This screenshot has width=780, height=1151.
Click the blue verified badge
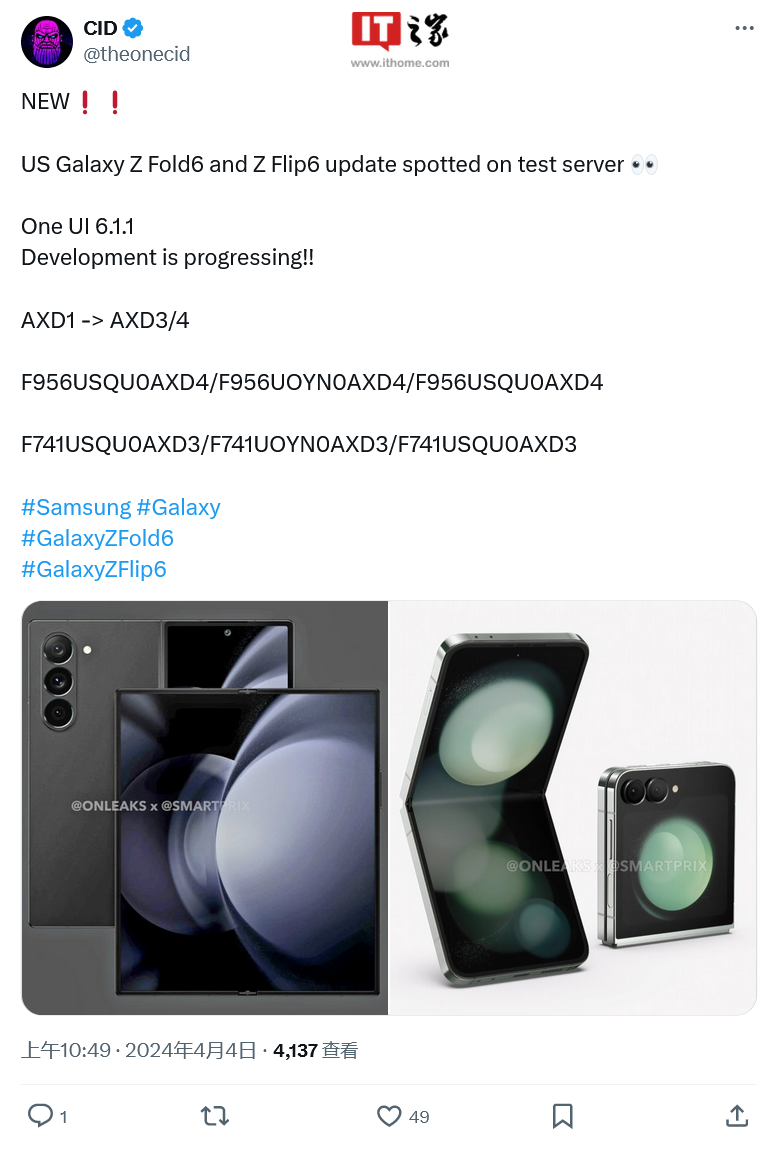point(133,29)
